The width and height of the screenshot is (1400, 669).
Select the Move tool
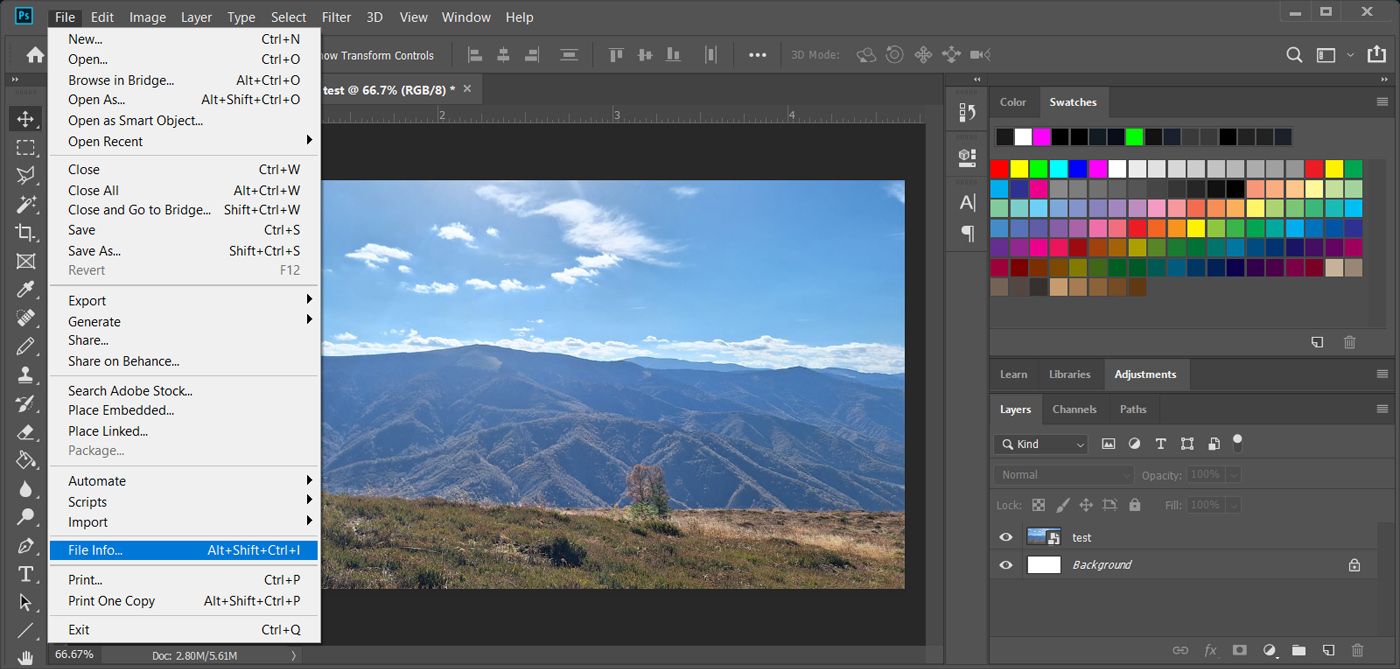(26, 118)
